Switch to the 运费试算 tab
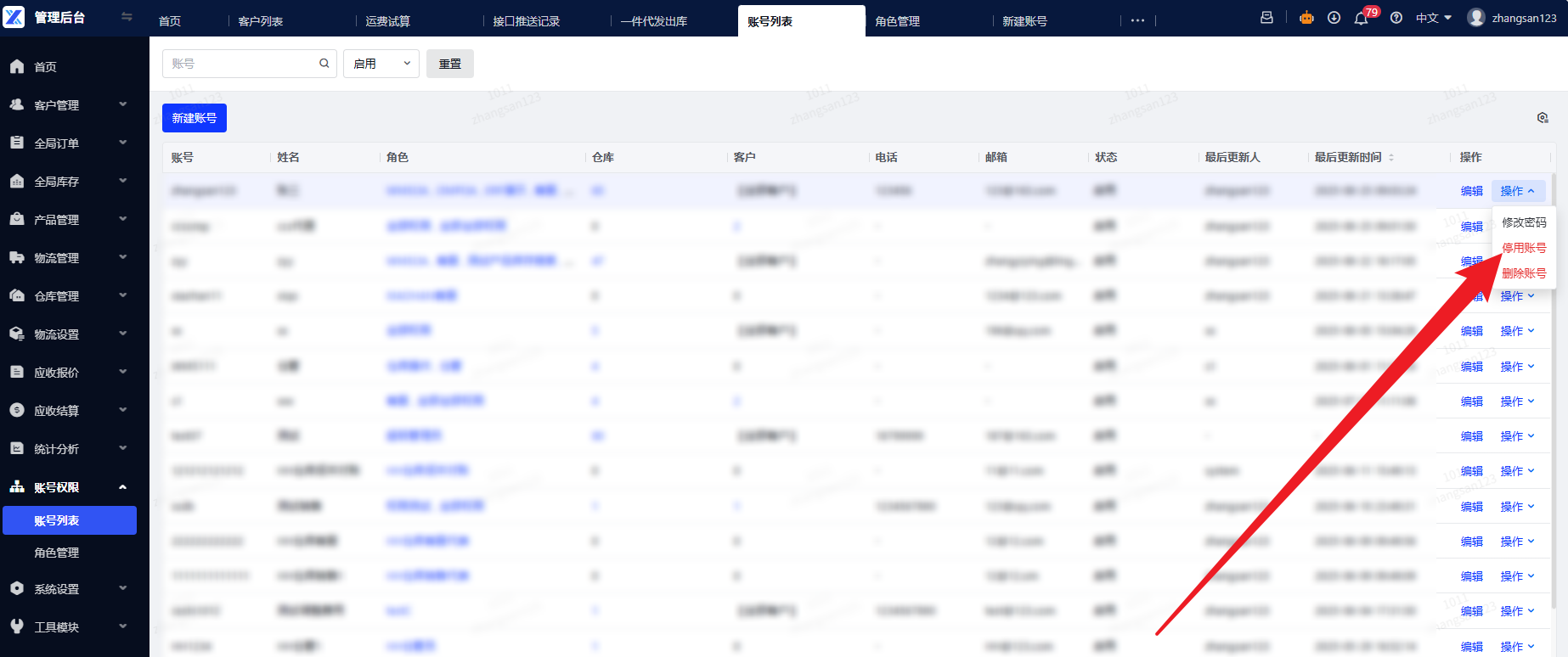 tap(388, 21)
